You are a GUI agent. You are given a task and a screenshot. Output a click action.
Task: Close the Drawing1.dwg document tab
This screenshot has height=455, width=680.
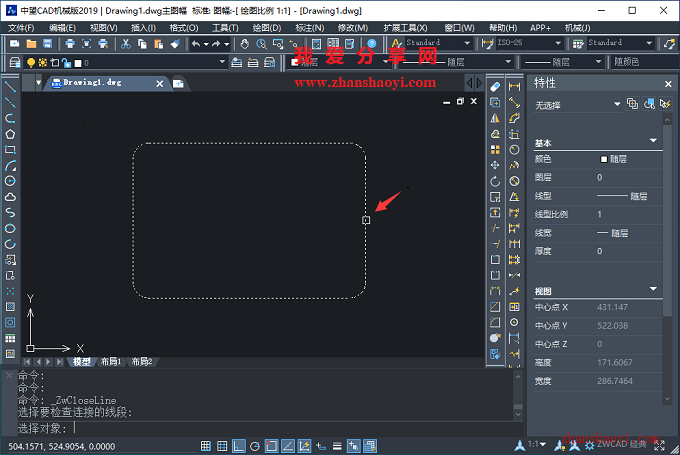click(160, 83)
